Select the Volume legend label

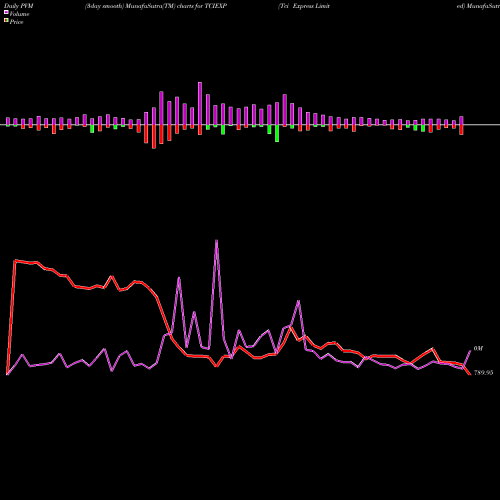point(19,14)
